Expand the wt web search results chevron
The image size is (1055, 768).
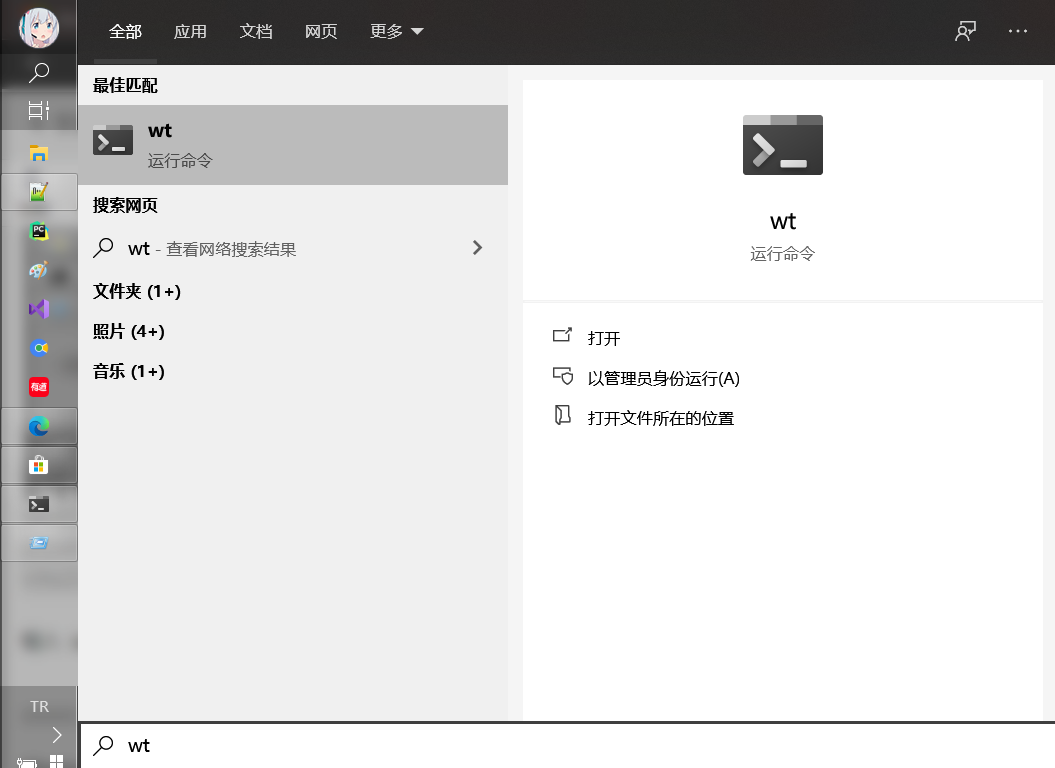[x=477, y=248]
